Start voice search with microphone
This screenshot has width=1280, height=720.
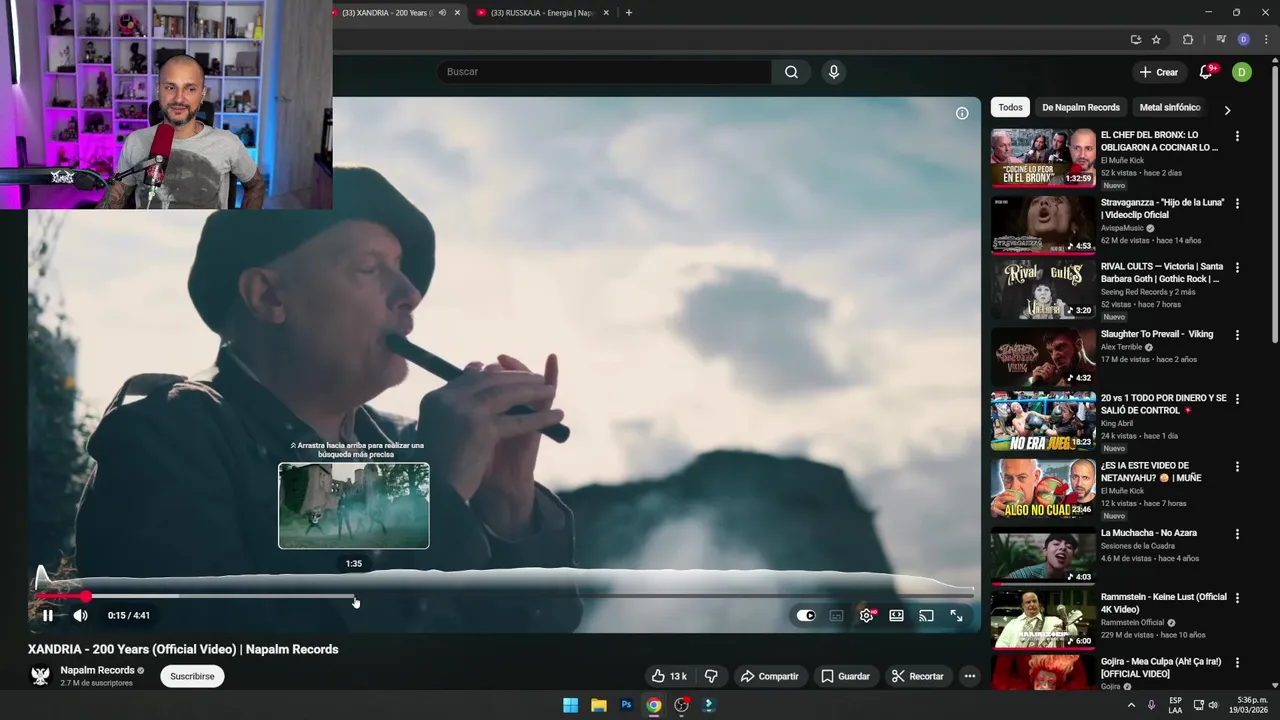tap(833, 72)
